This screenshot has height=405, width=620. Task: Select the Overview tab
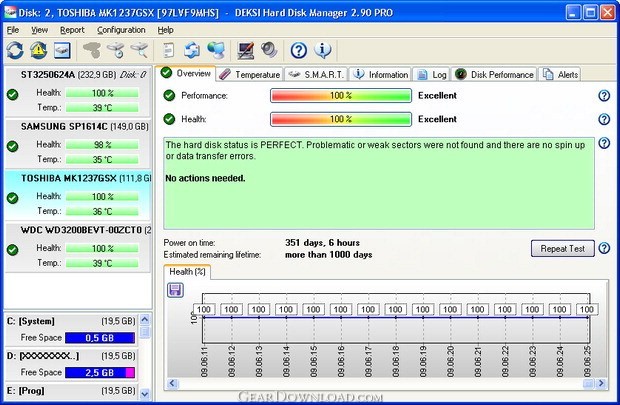click(186, 73)
